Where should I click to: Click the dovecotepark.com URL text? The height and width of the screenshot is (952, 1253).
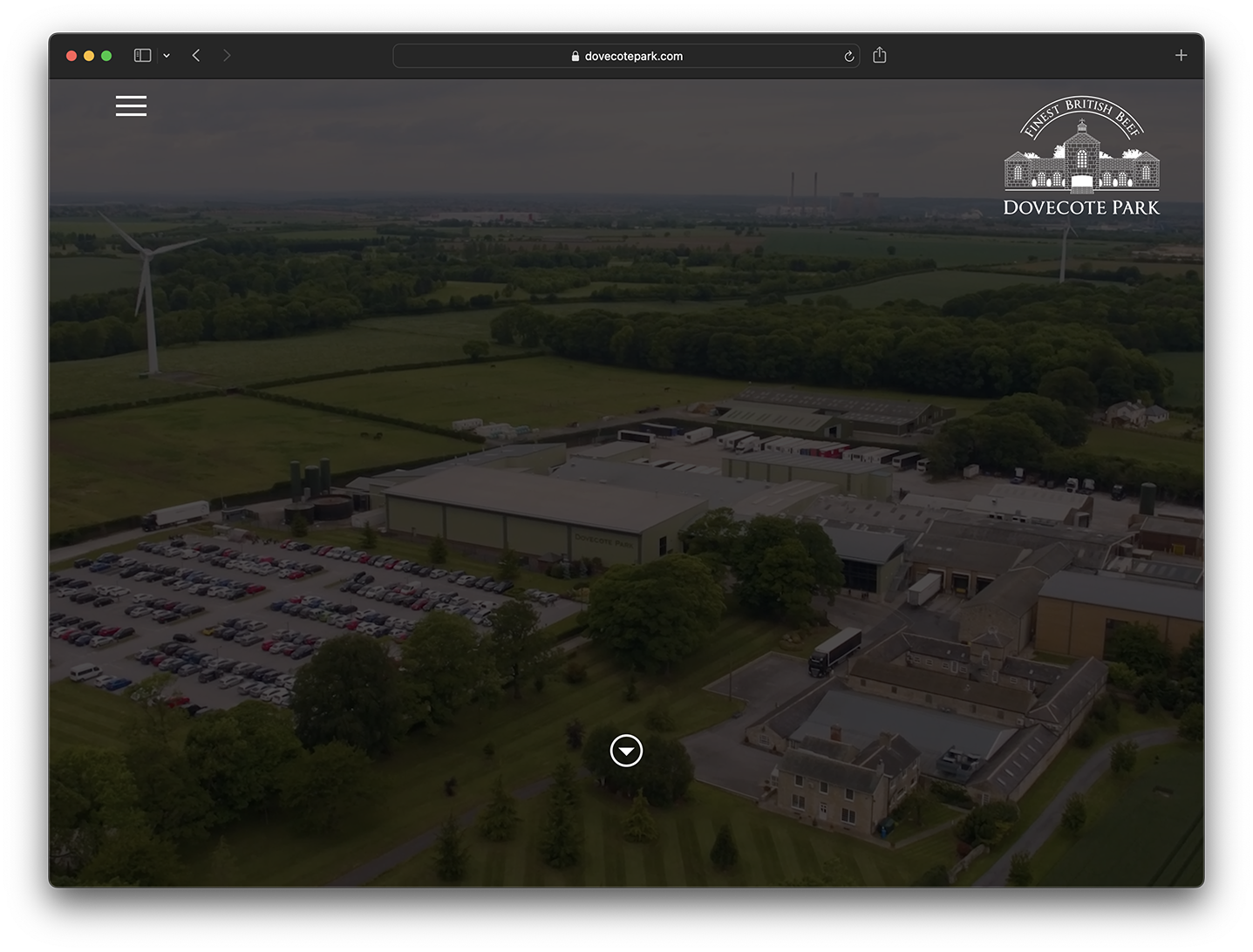[634, 56]
